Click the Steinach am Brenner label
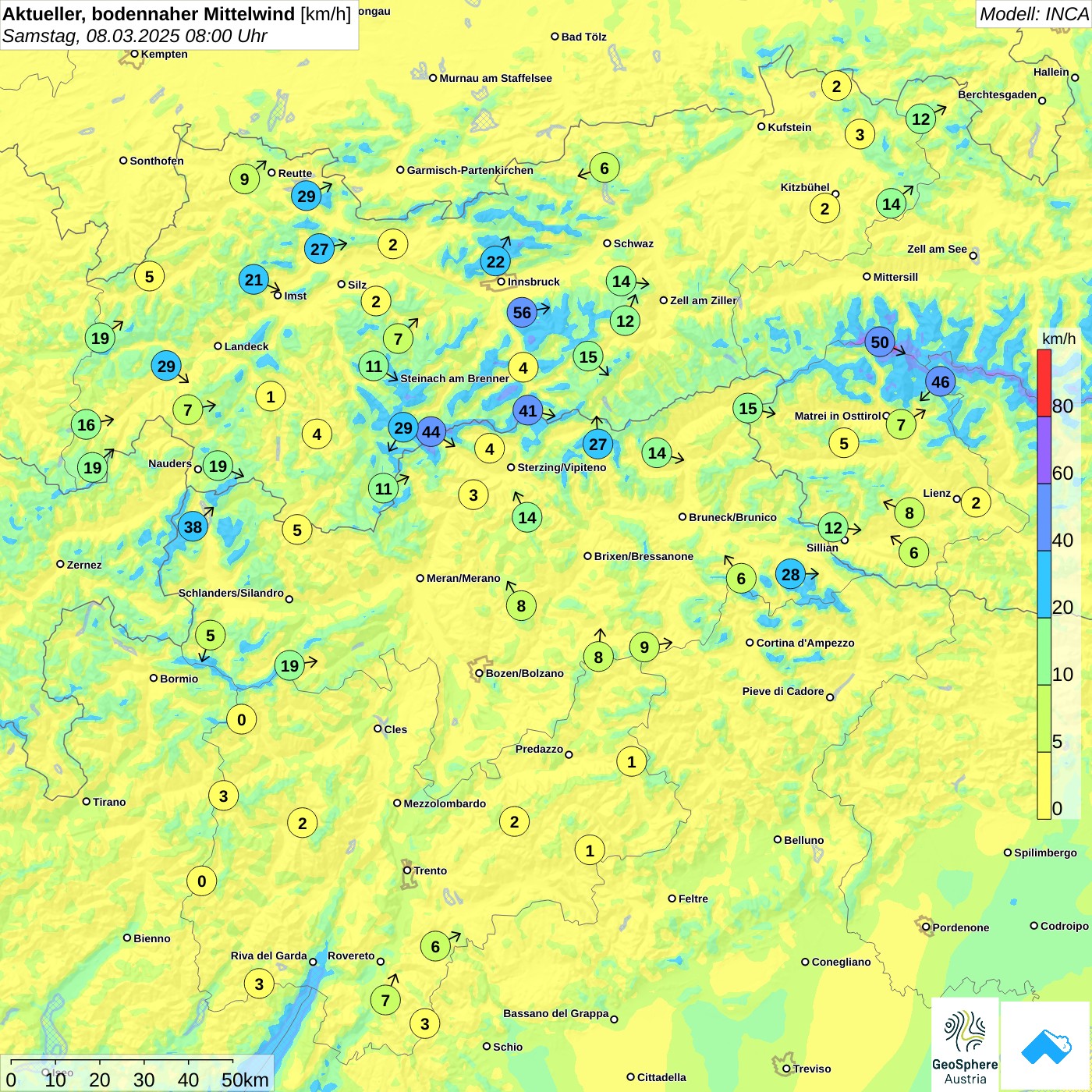 click(x=455, y=378)
